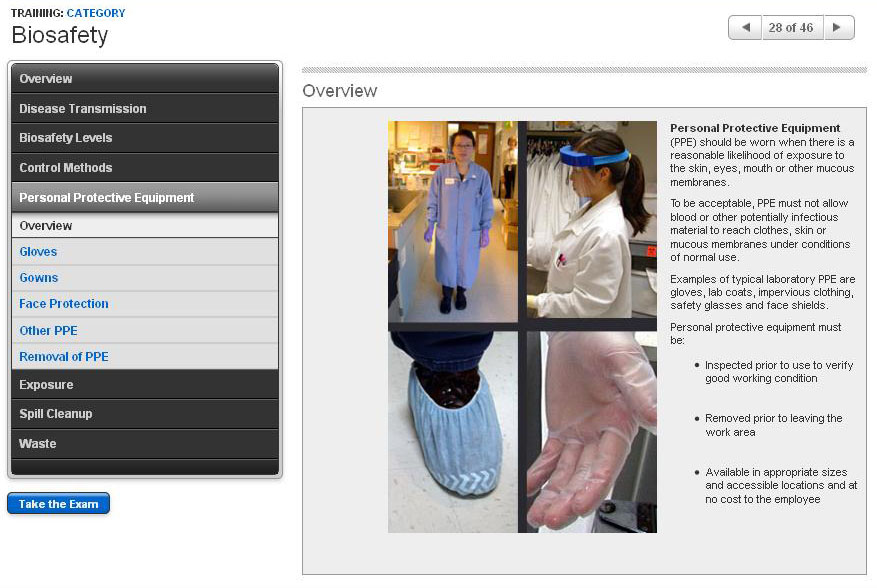Expand the Exposure section
This screenshot has width=877, height=588.
(145, 385)
